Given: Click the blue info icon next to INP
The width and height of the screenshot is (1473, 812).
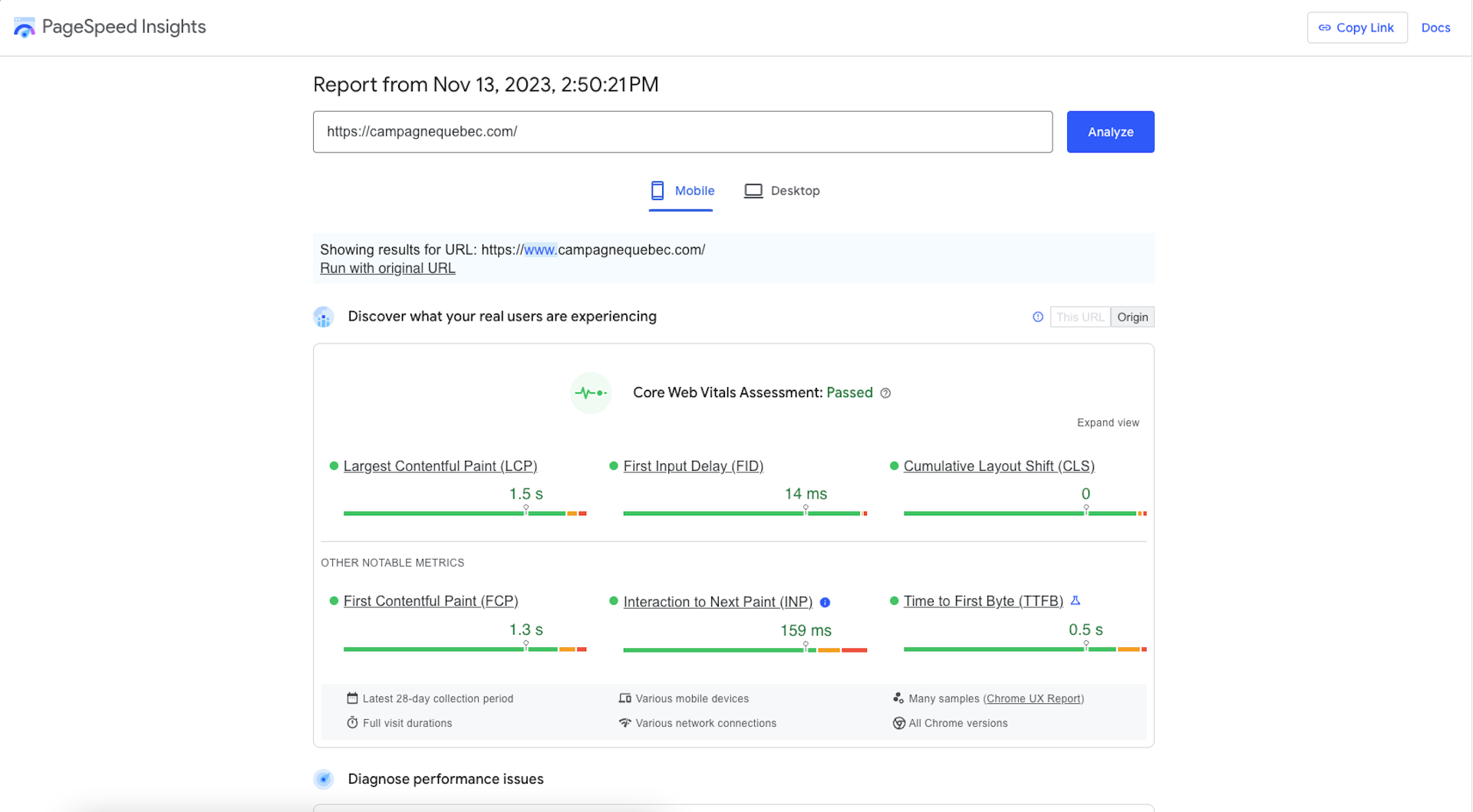Looking at the screenshot, I should point(825,603).
